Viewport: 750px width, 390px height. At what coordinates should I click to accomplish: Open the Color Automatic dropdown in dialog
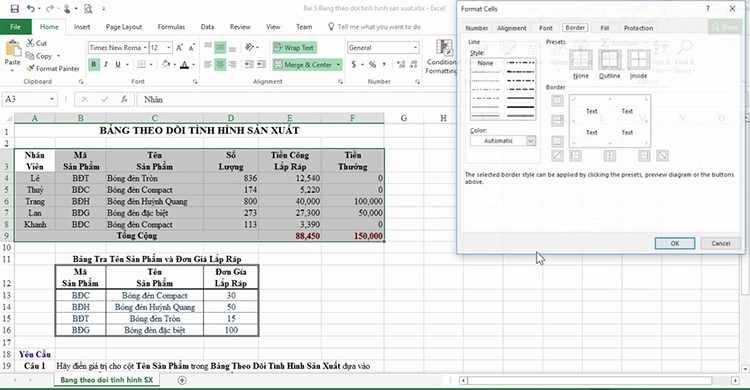(x=530, y=141)
